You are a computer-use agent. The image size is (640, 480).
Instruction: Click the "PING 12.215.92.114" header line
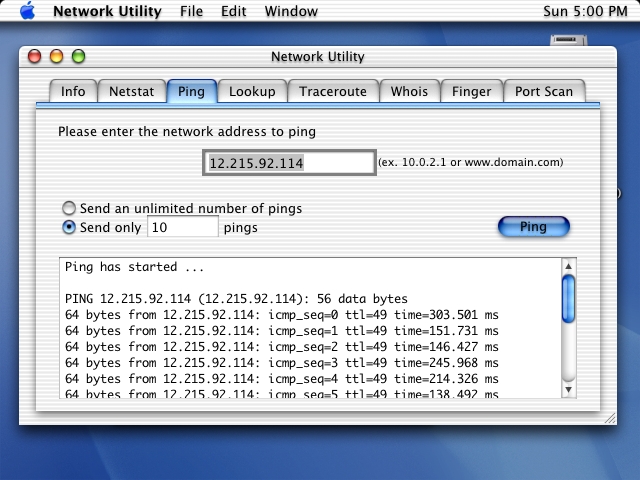click(x=236, y=299)
